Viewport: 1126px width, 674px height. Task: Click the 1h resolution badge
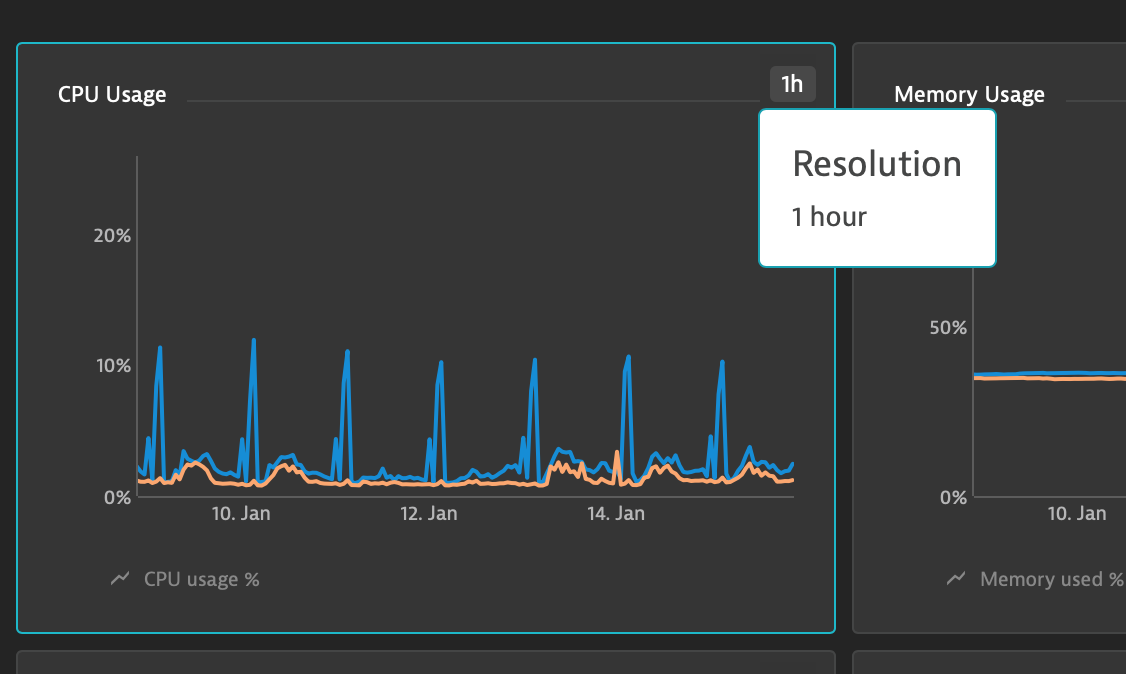coord(792,84)
